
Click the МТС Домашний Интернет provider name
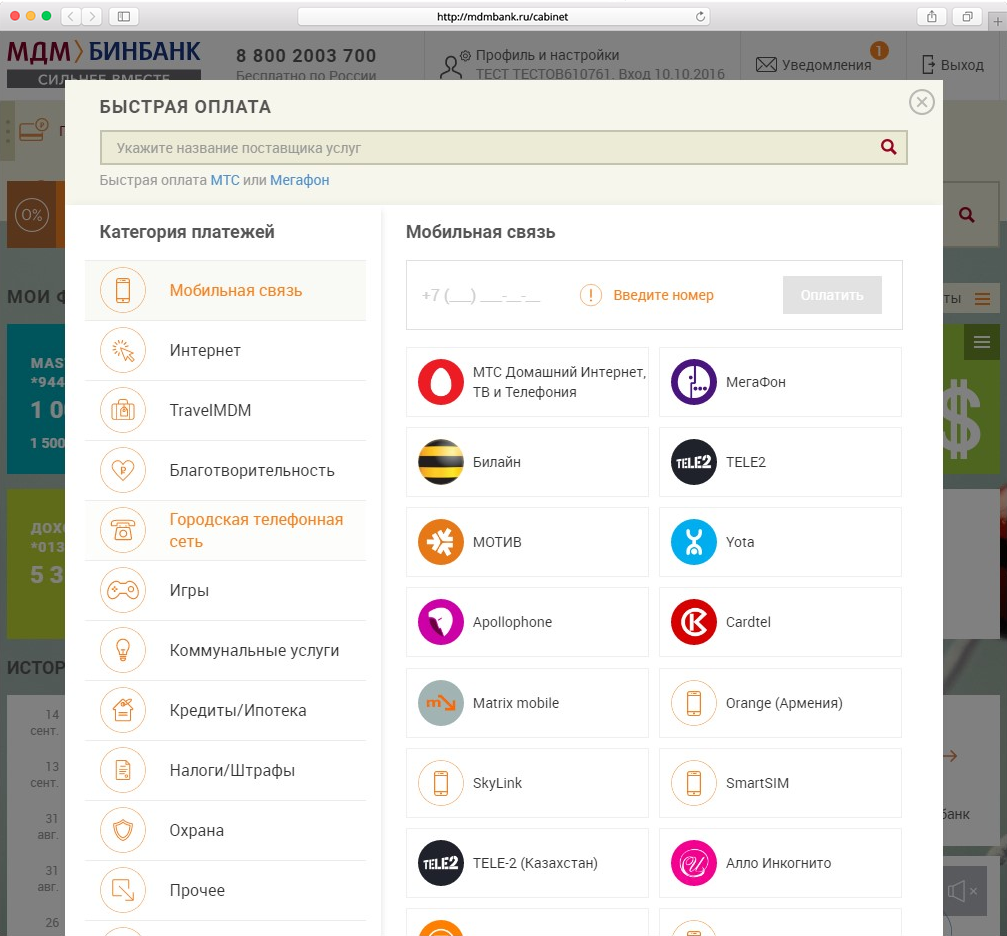(559, 382)
